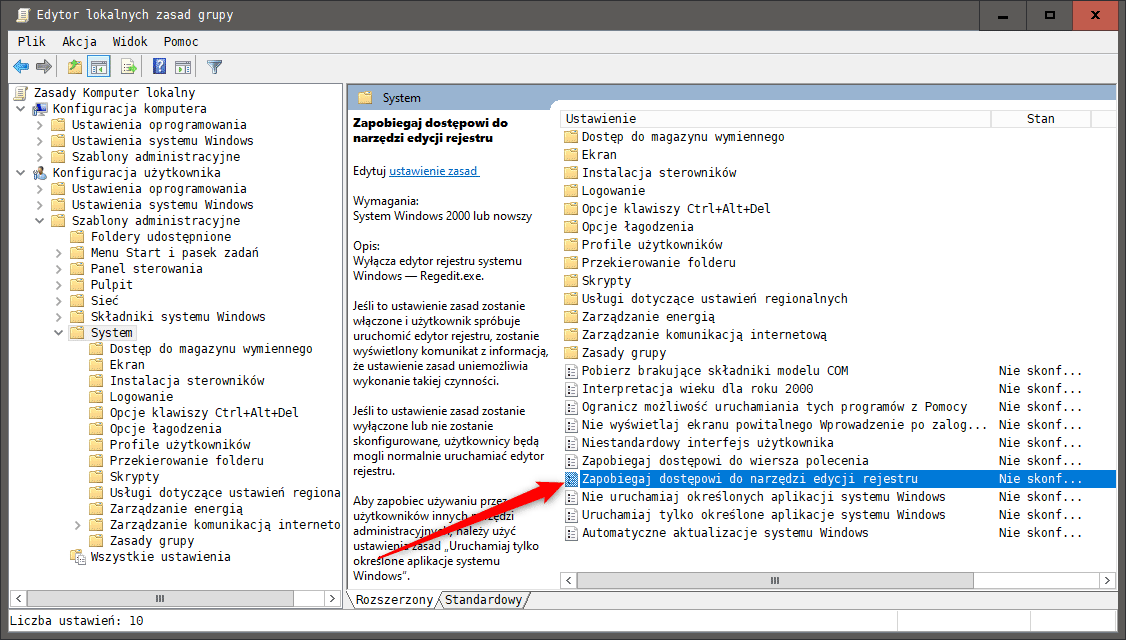Image resolution: width=1126 pixels, height=640 pixels.
Task: Open the Plik menu
Action: click(x=32, y=42)
